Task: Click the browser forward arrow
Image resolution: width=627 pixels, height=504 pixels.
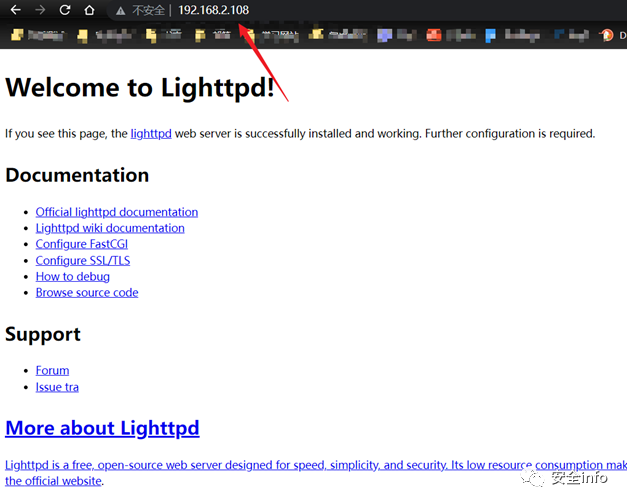Action: point(40,10)
